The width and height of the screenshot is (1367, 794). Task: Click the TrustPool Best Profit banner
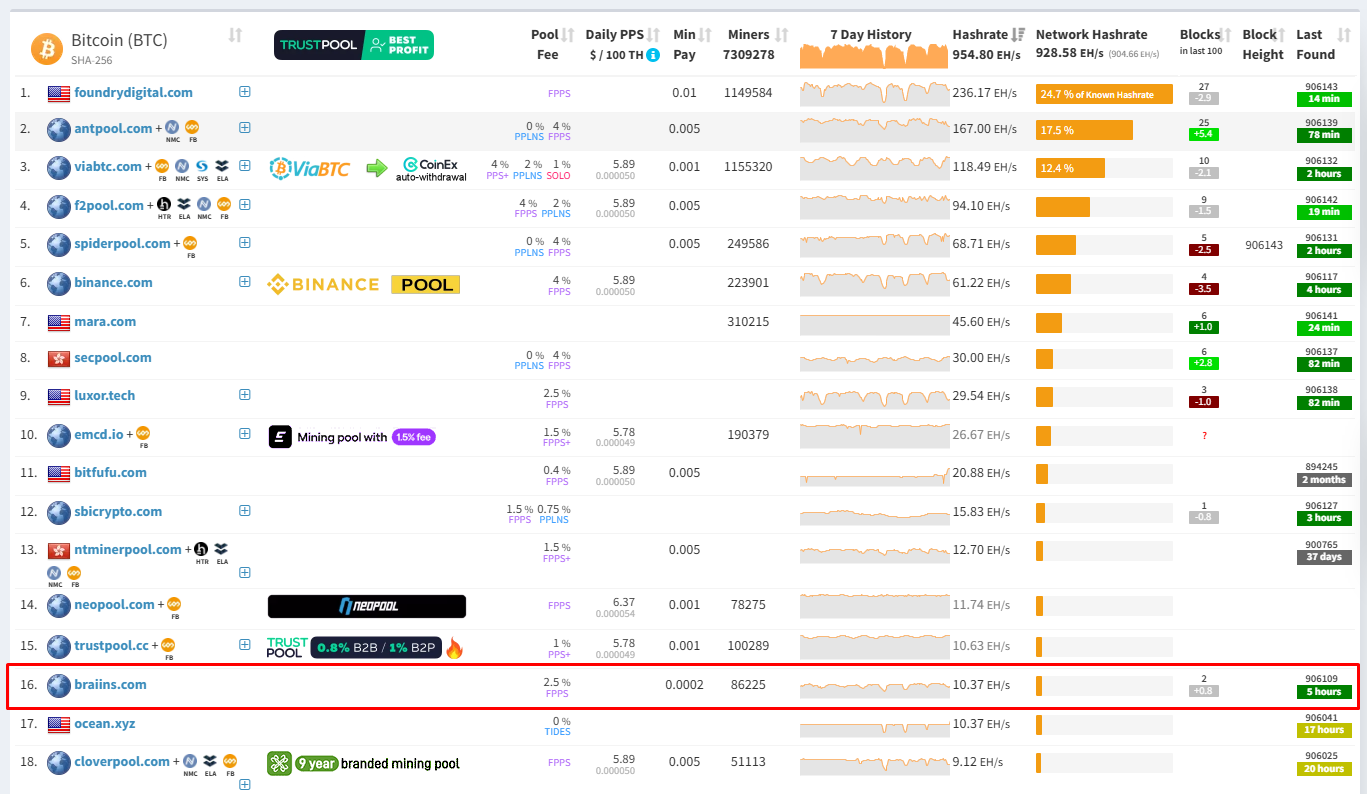(x=354, y=45)
